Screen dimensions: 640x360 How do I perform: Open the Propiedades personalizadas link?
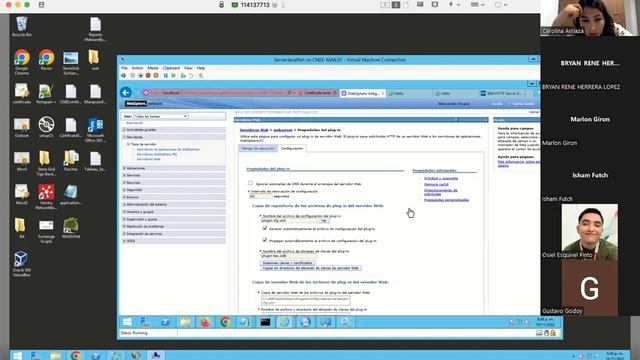446,200
